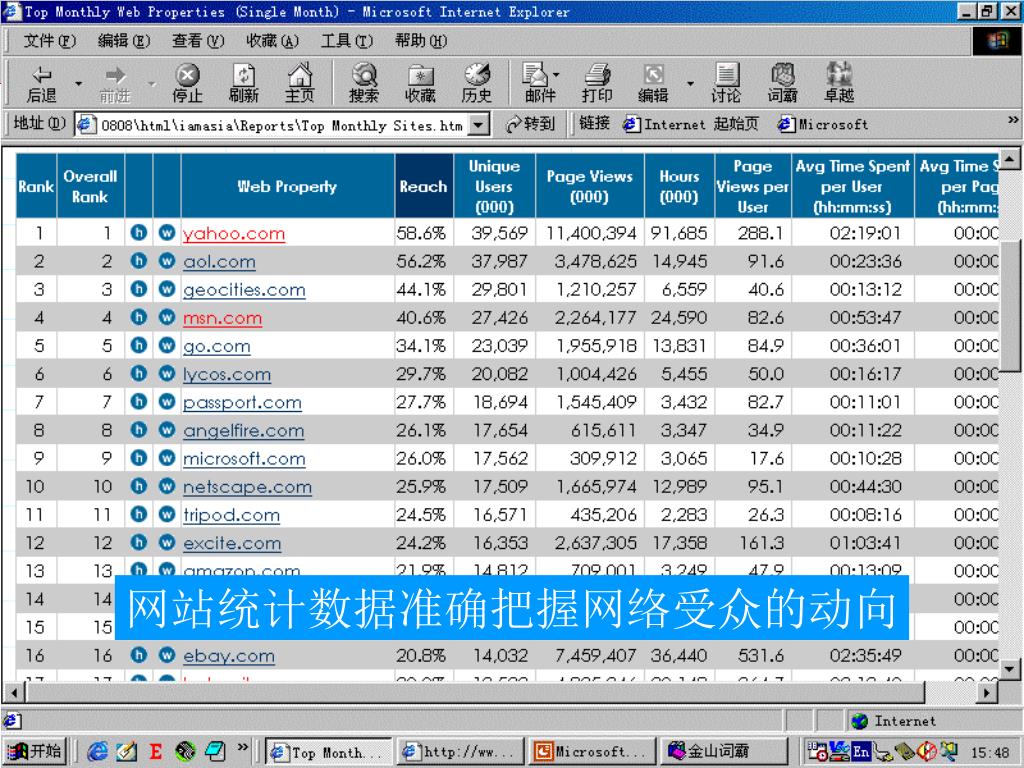The image size is (1024, 768).
Task: Open the Favorites (收藏) menu
Action: [x=272, y=41]
